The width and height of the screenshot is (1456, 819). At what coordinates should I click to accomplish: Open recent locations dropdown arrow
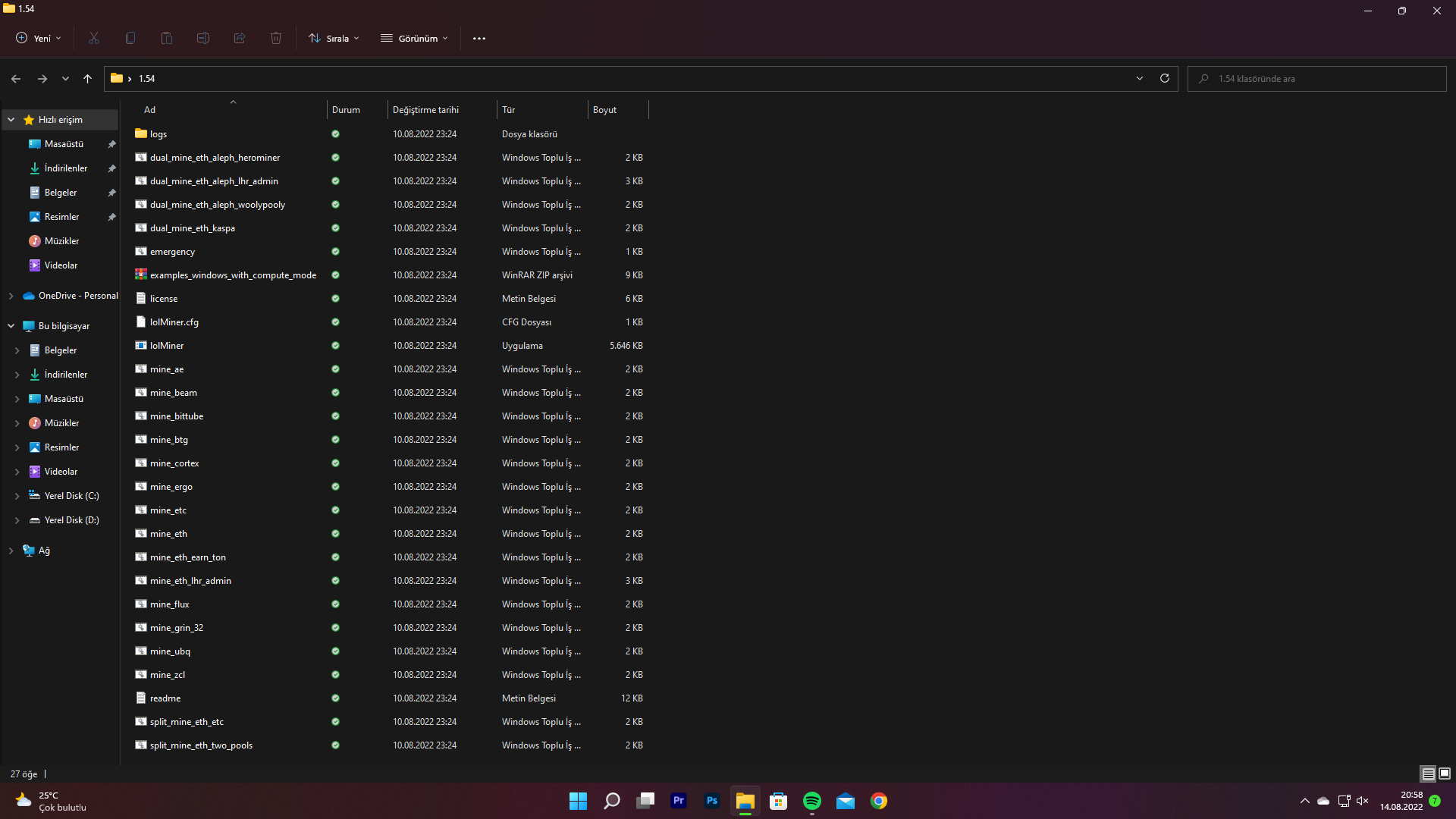click(65, 79)
